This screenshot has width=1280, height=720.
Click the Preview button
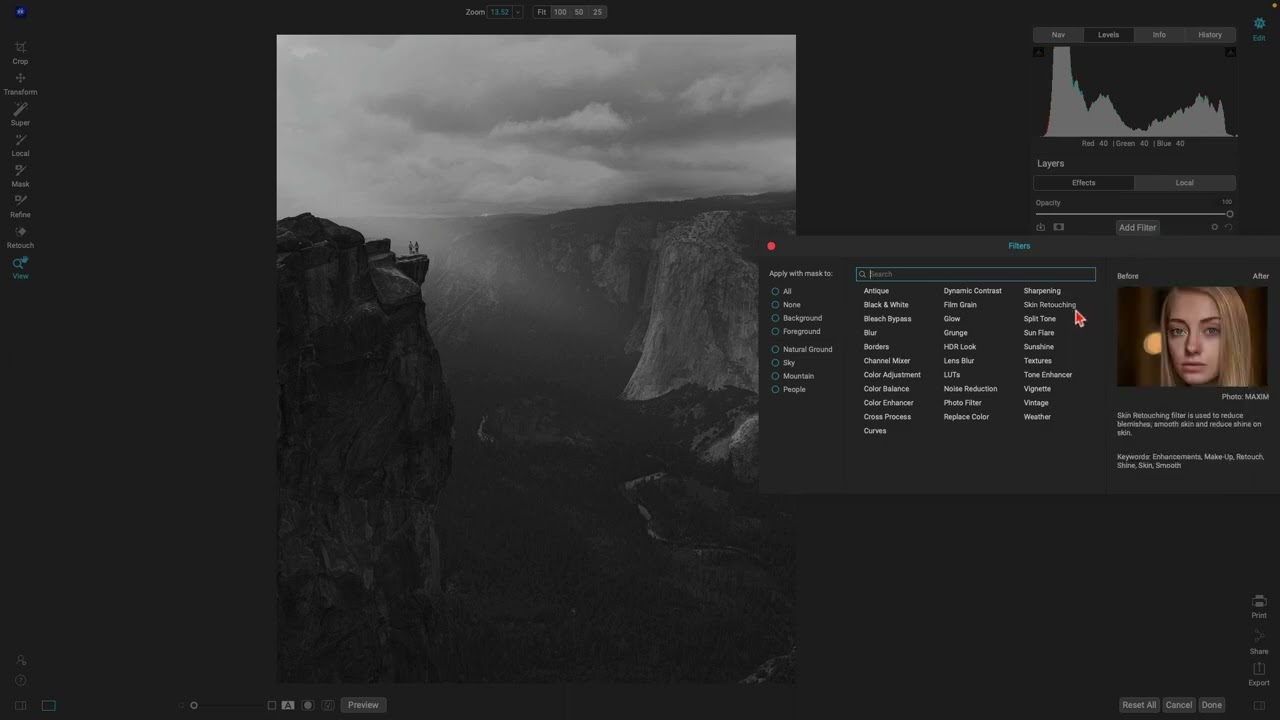[x=363, y=705]
